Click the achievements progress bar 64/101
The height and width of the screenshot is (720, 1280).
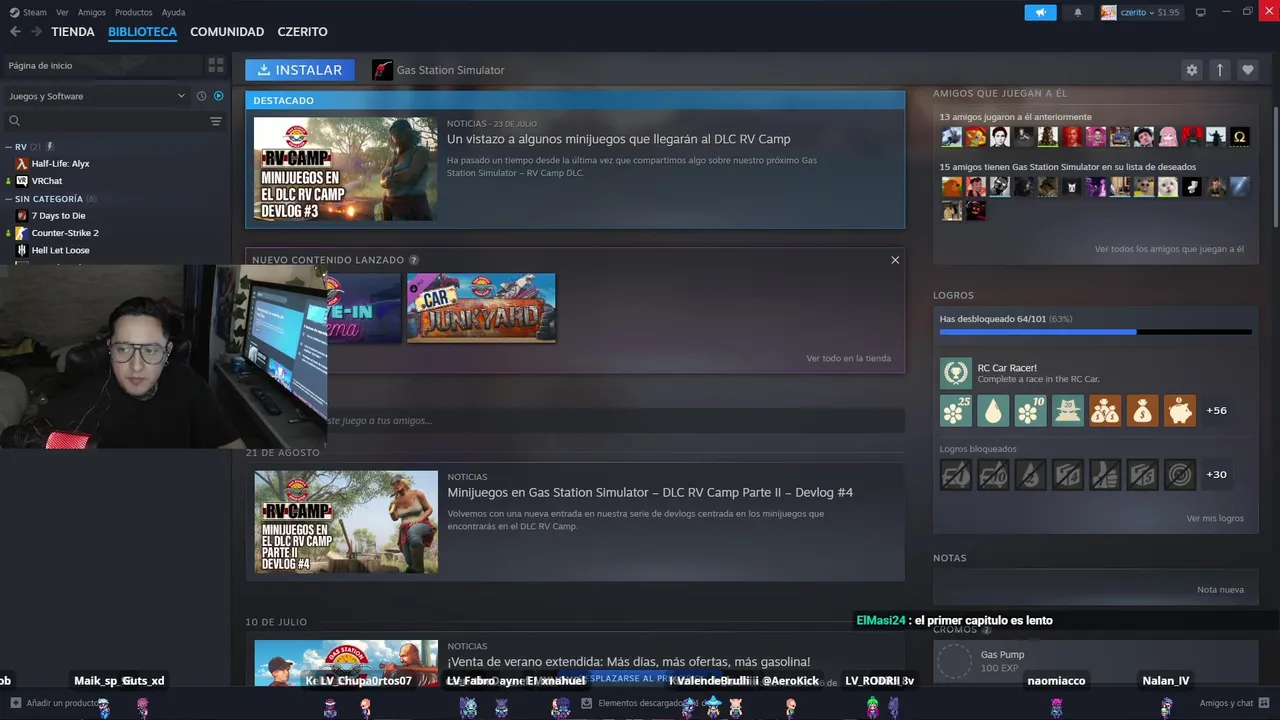pyautogui.click(x=1095, y=331)
